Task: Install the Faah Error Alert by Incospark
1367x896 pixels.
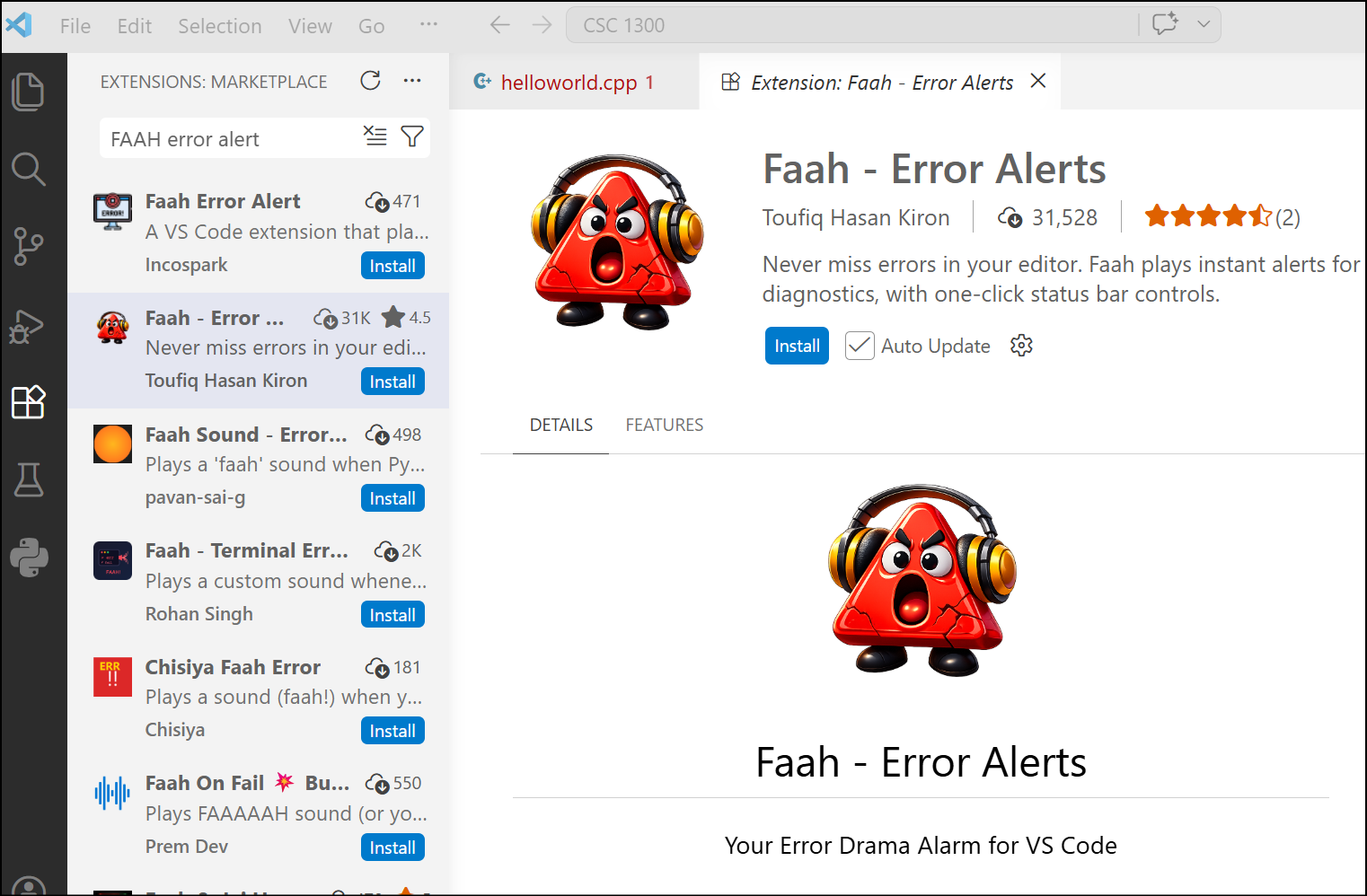Action: point(392,266)
